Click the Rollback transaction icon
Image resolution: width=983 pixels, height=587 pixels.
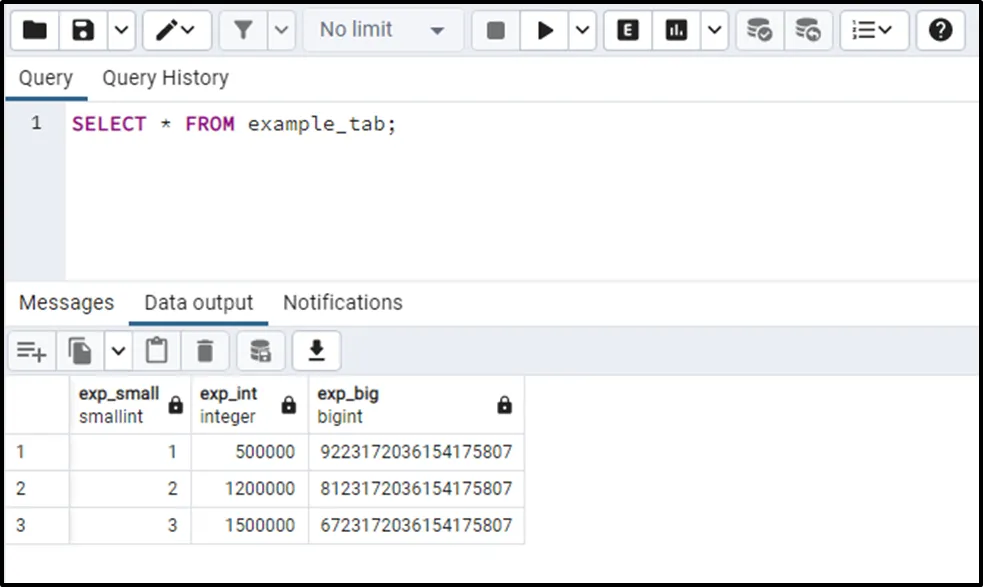pos(808,30)
